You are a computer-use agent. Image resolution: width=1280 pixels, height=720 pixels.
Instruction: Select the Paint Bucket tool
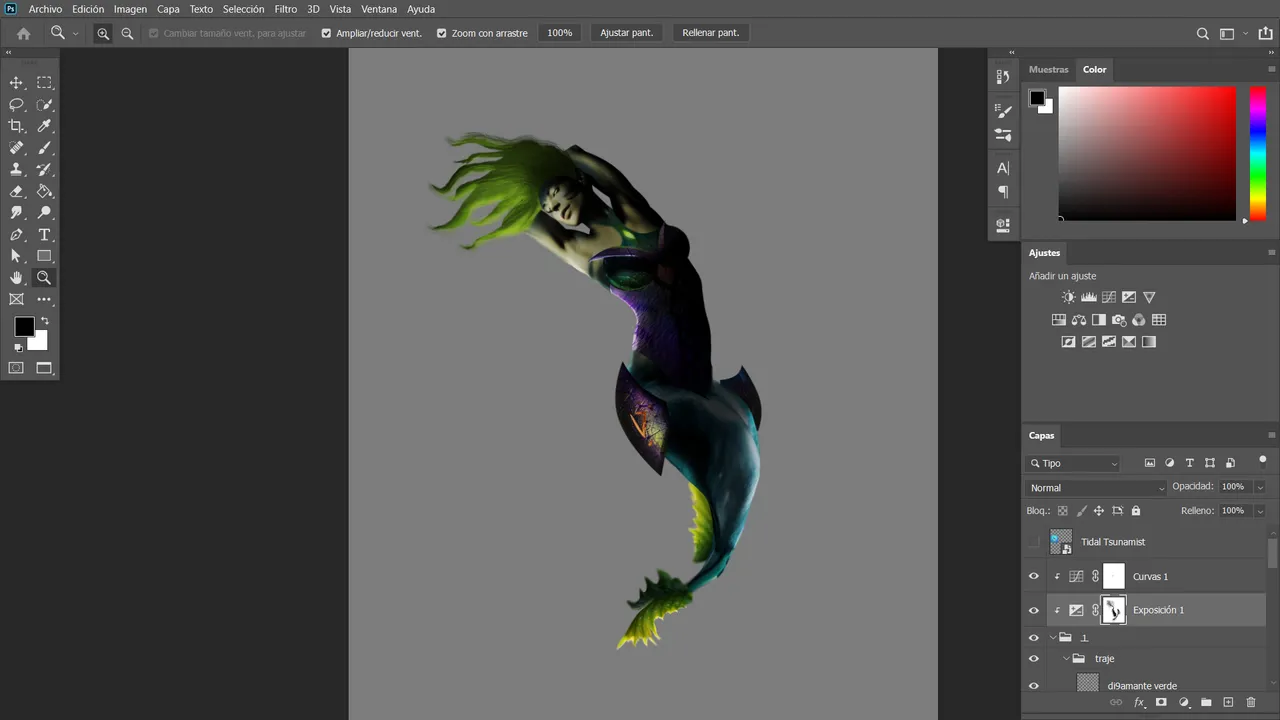[x=44, y=191]
